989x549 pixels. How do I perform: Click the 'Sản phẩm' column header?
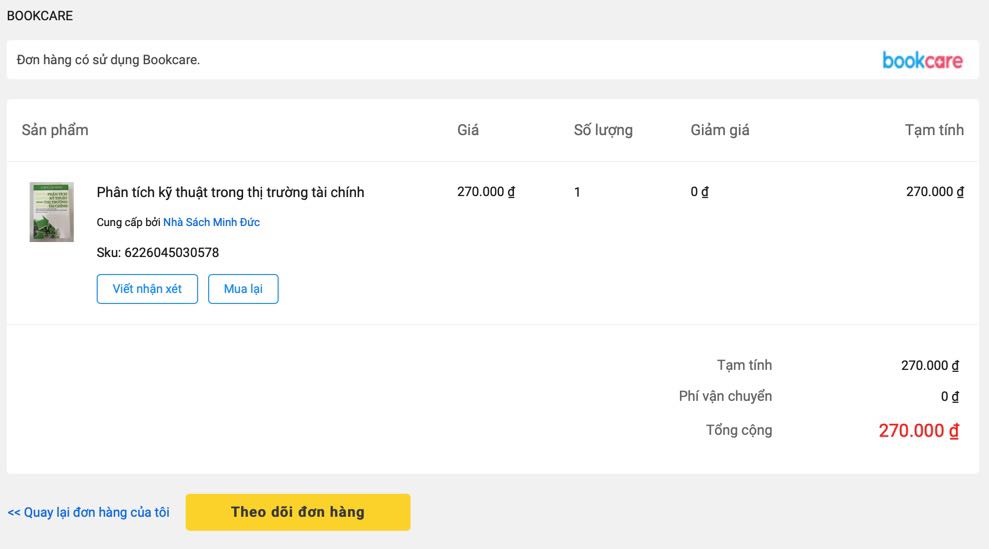click(x=55, y=130)
